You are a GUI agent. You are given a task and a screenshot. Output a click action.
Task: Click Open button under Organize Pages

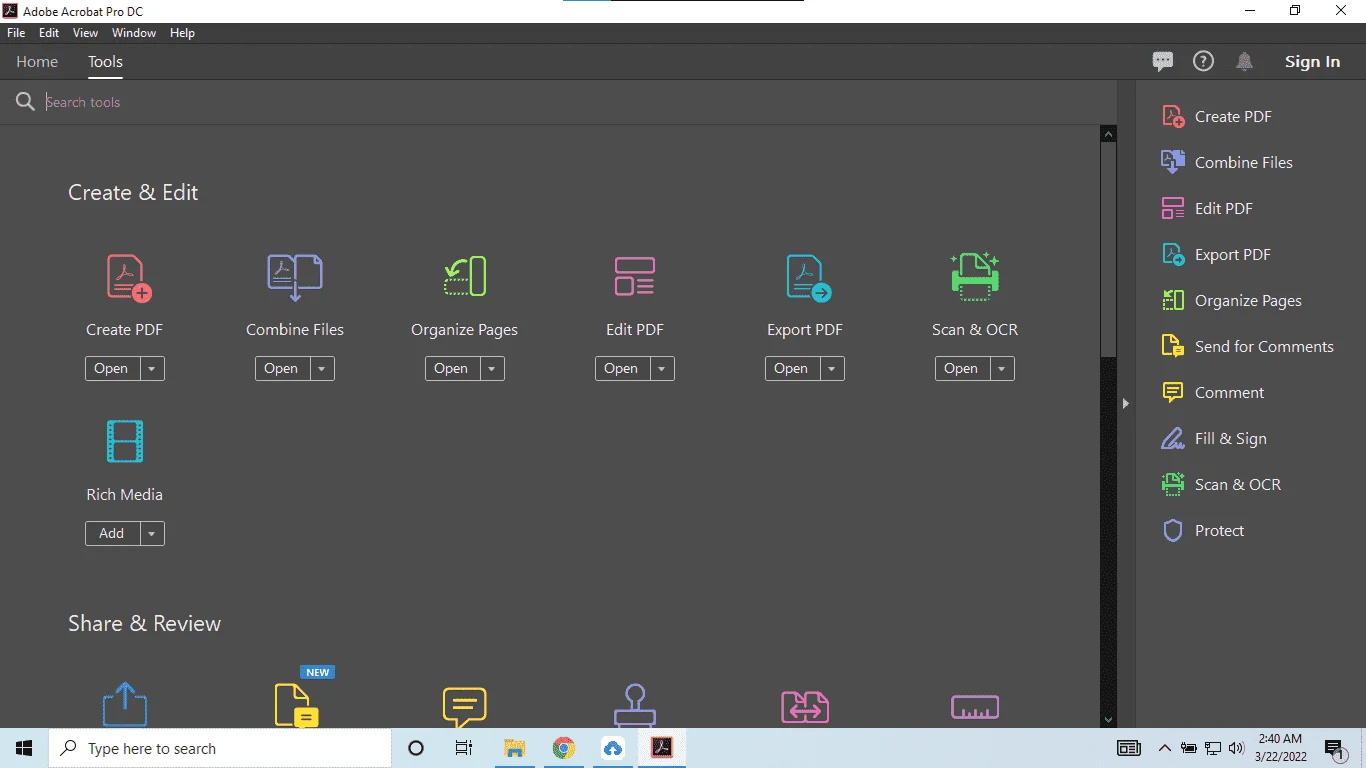coord(452,369)
